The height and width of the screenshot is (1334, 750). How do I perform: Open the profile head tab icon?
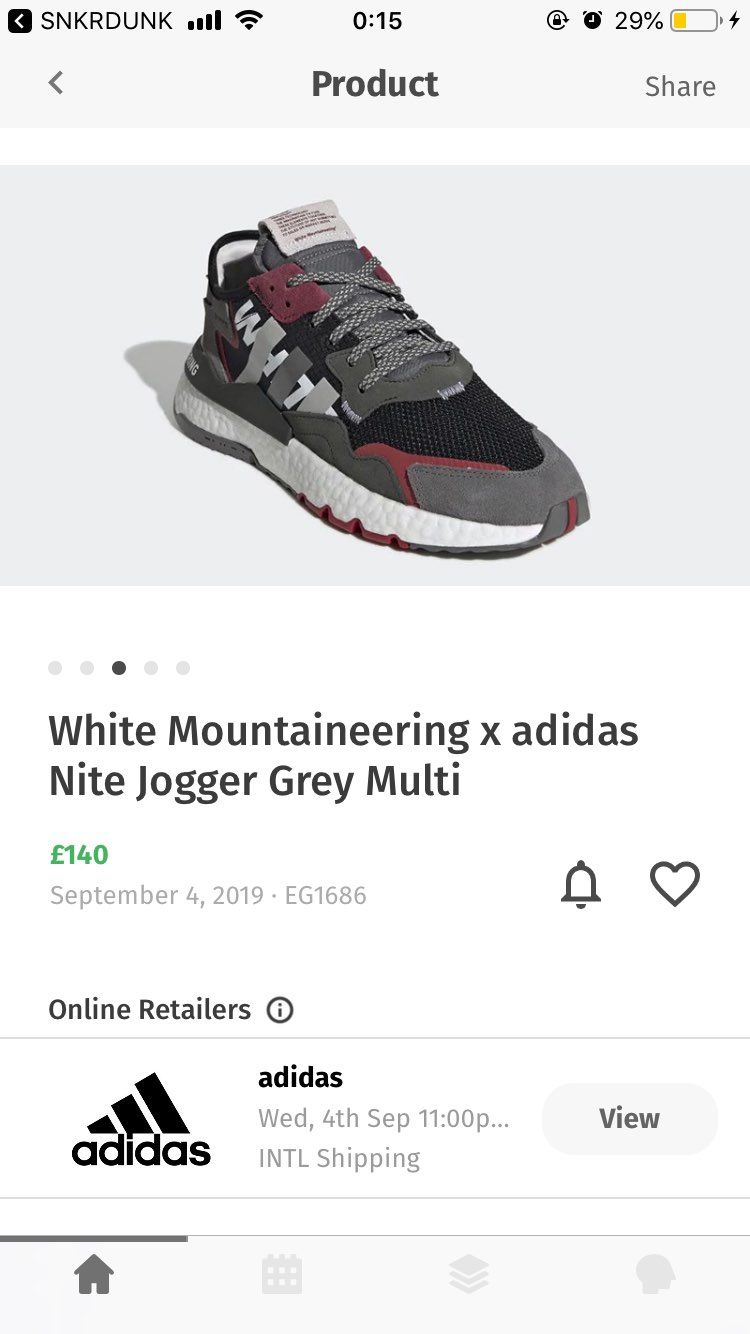point(656,1275)
